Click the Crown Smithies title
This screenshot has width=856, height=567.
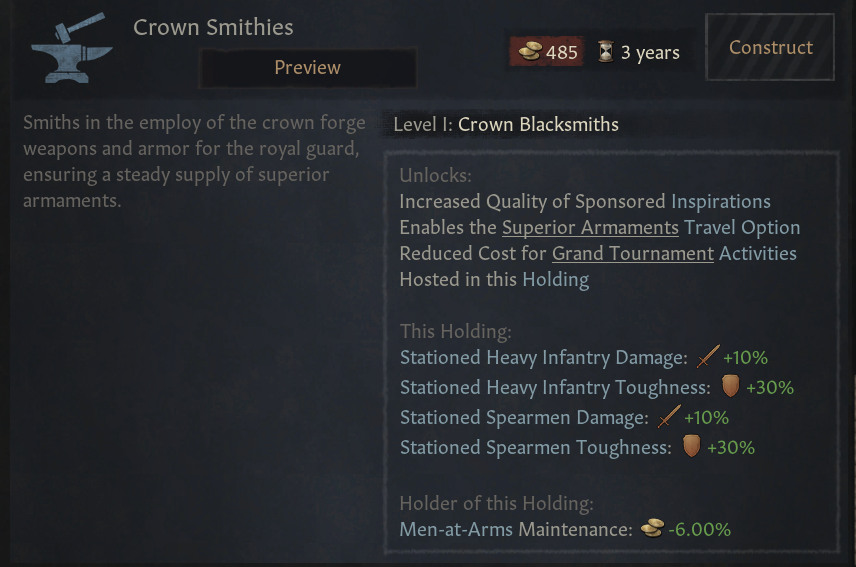pyautogui.click(x=213, y=27)
